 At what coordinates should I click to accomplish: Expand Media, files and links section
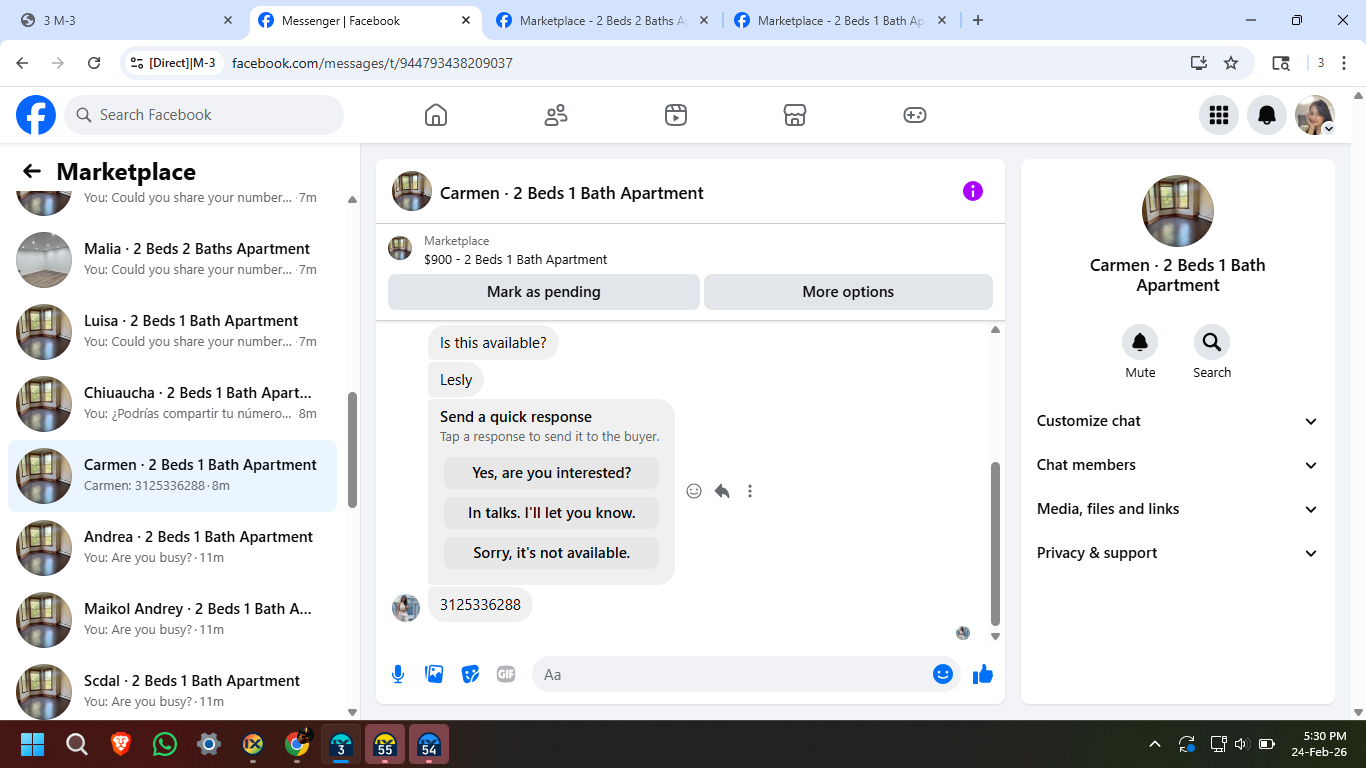1178,509
